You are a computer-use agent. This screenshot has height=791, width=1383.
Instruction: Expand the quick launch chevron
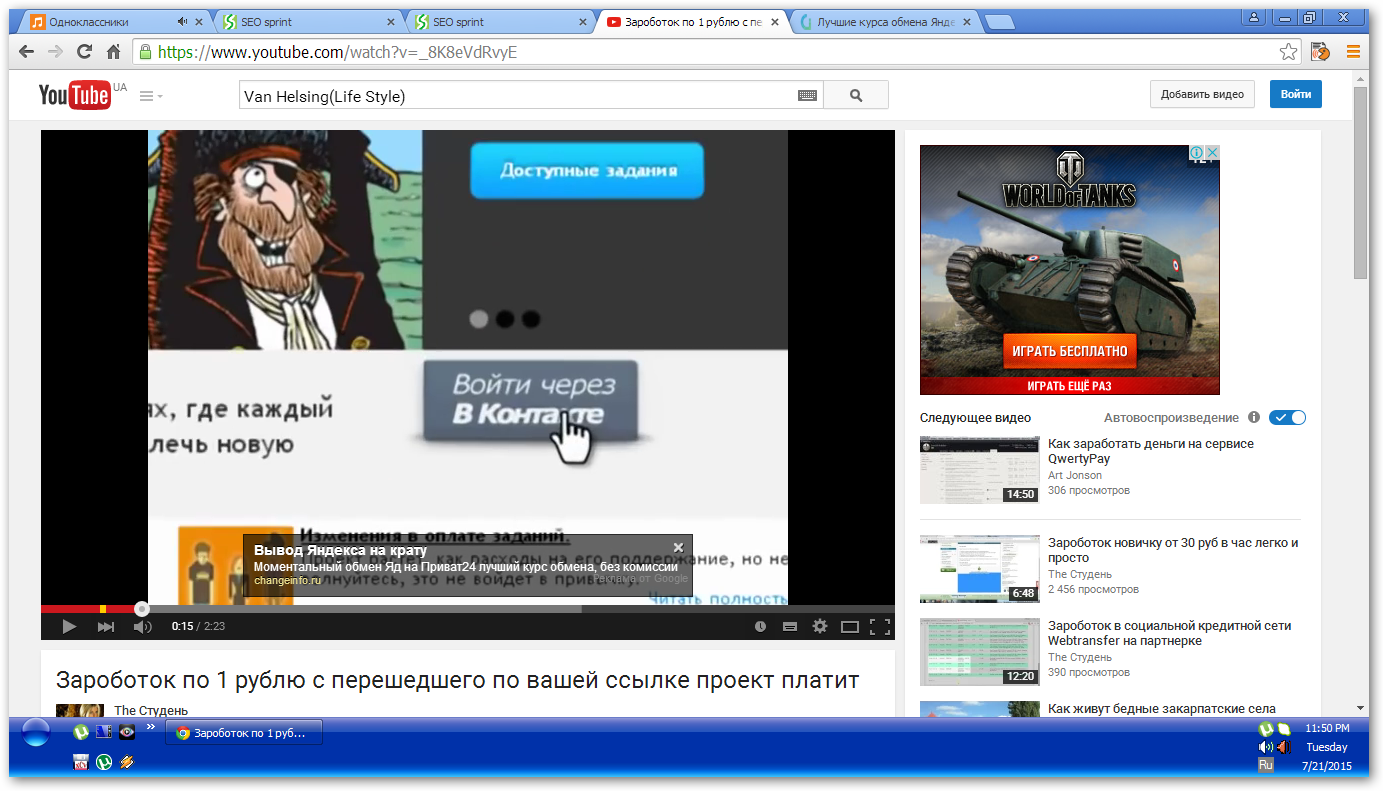[x=151, y=727]
